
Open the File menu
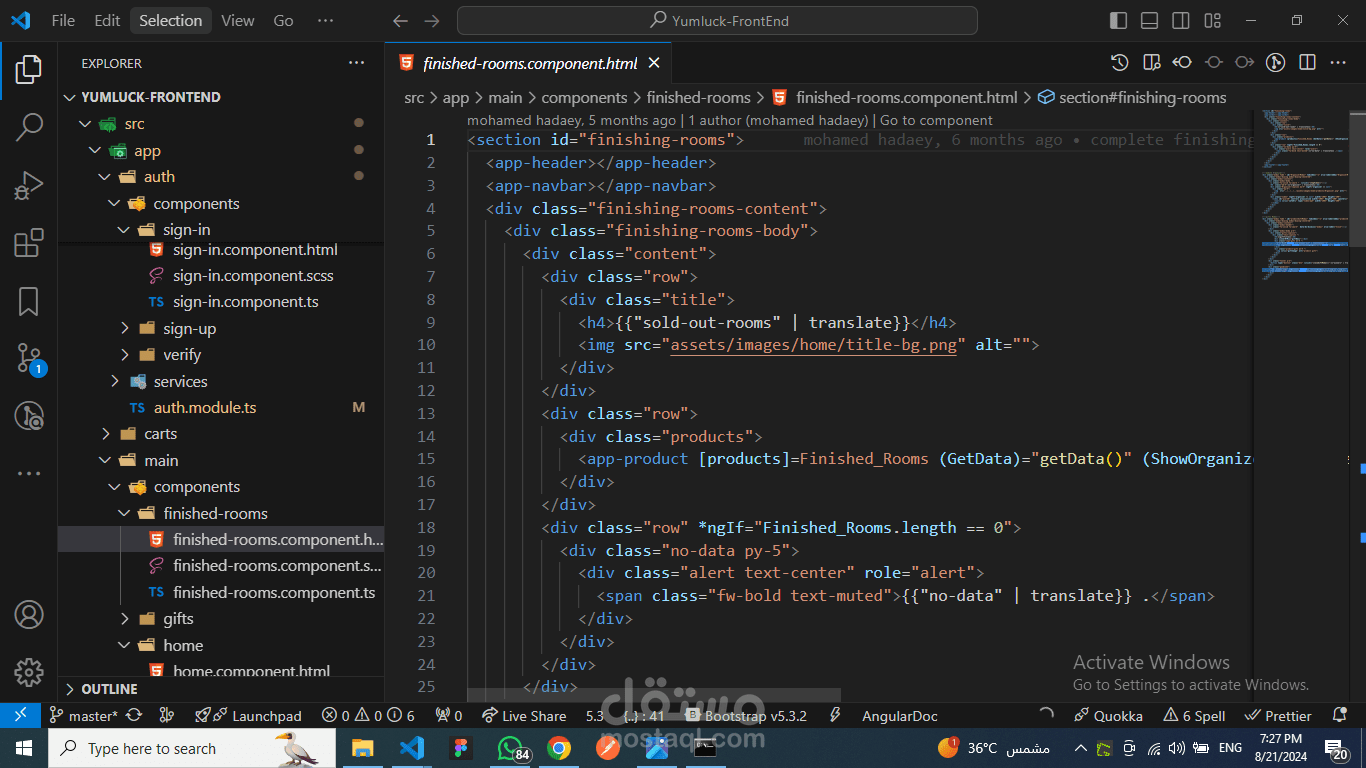click(x=63, y=20)
